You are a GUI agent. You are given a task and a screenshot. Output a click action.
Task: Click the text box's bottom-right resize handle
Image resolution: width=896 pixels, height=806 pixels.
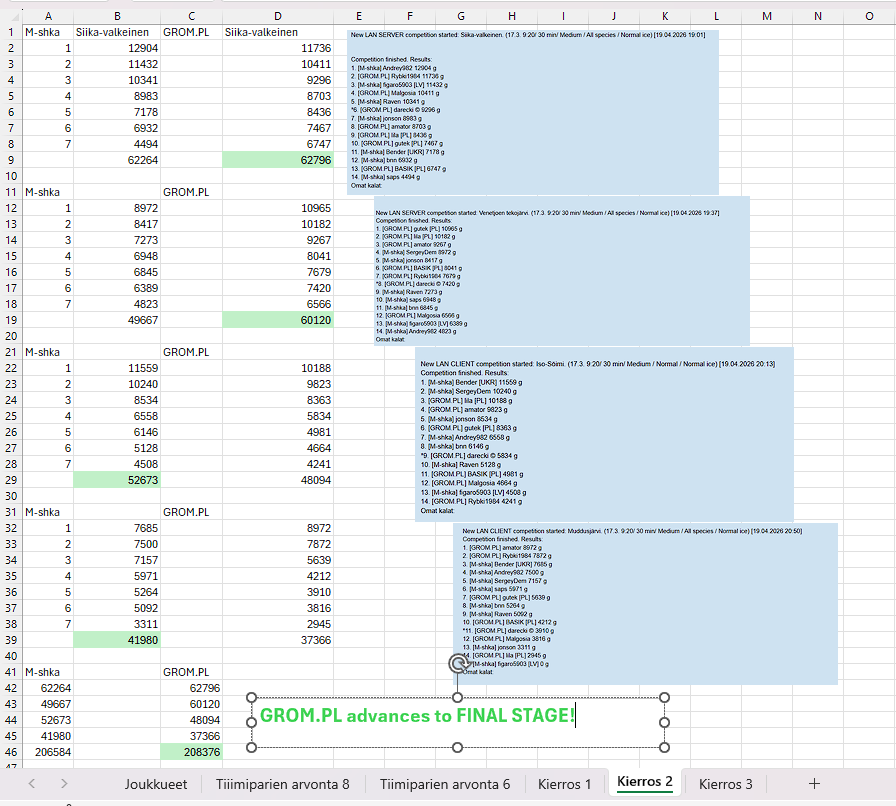click(x=664, y=747)
